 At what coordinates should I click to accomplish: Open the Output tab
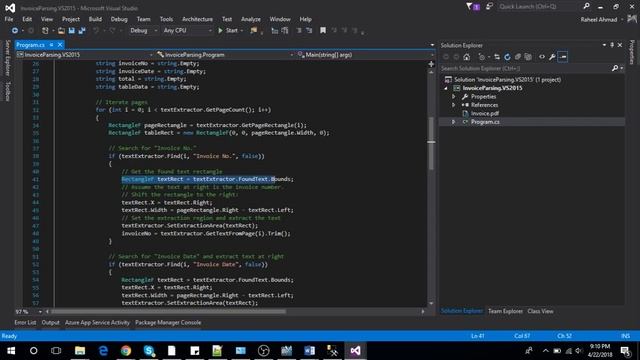pos(51,322)
